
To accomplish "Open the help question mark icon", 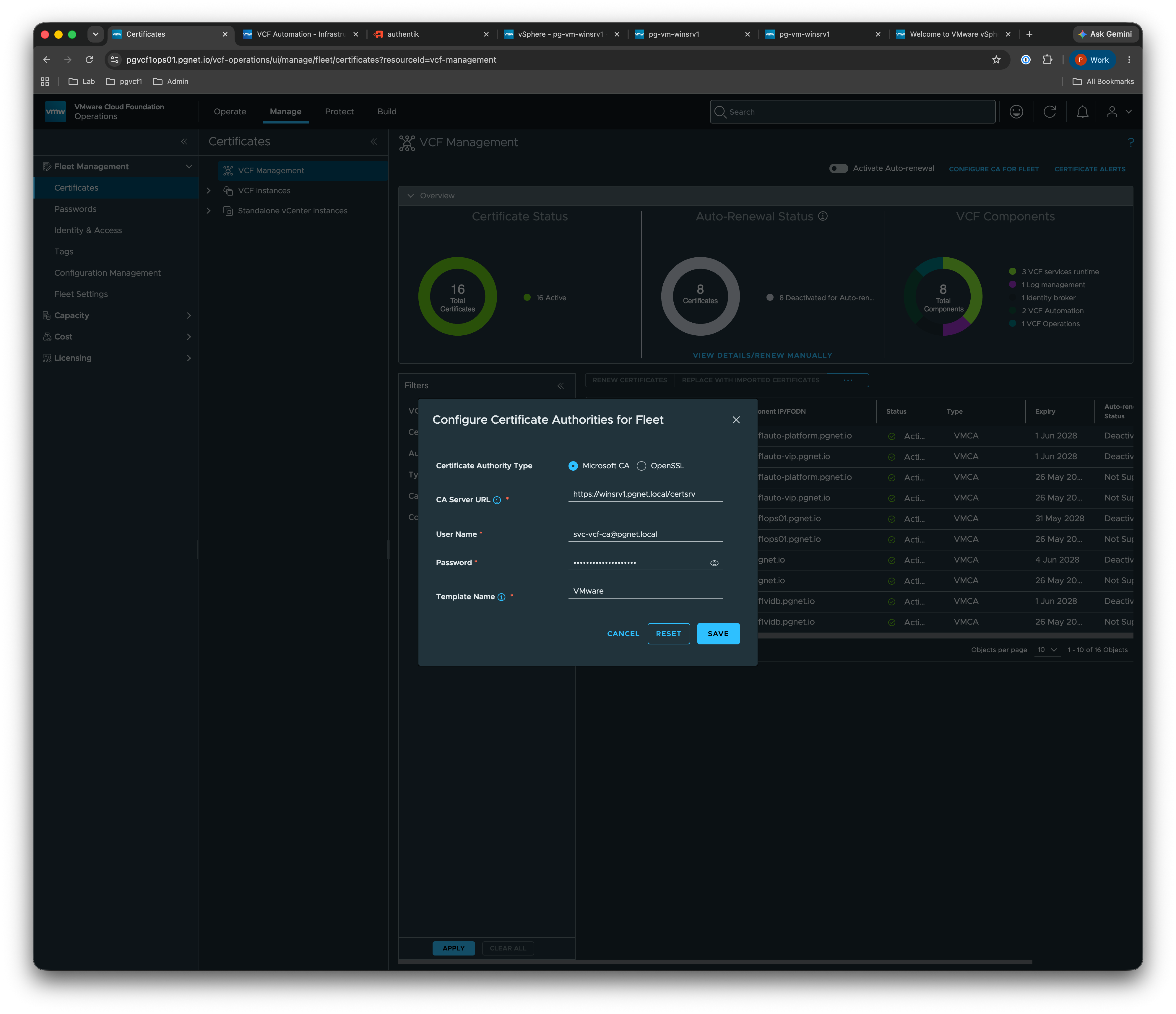I will coord(1130,142).
